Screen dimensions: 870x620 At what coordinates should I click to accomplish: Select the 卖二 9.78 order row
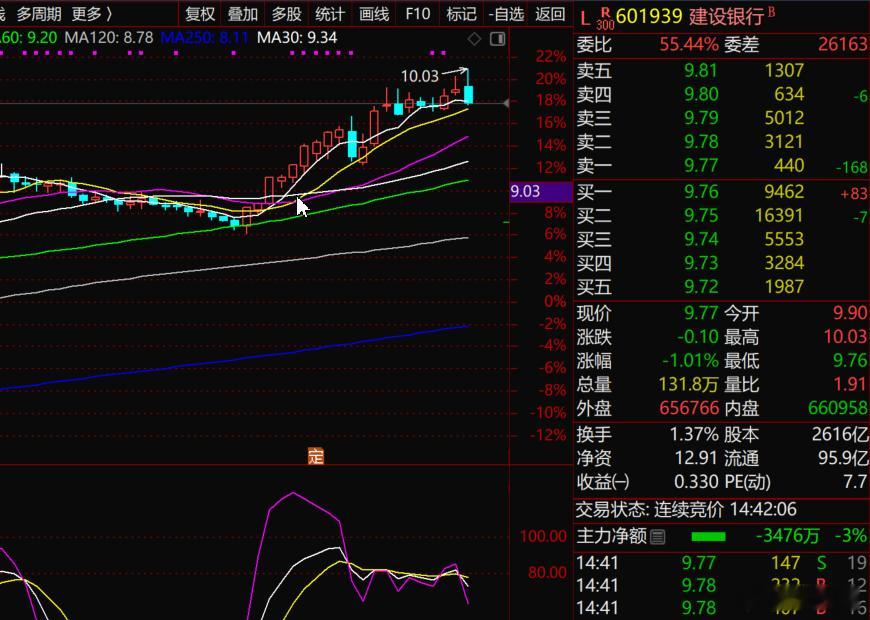[x=721, y=142]
